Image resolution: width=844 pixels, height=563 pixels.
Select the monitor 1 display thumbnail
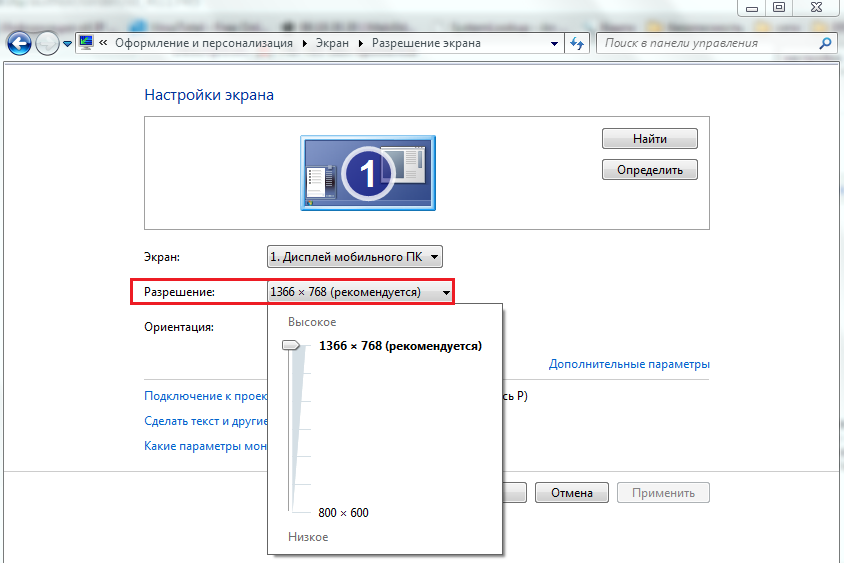(367, 174)
